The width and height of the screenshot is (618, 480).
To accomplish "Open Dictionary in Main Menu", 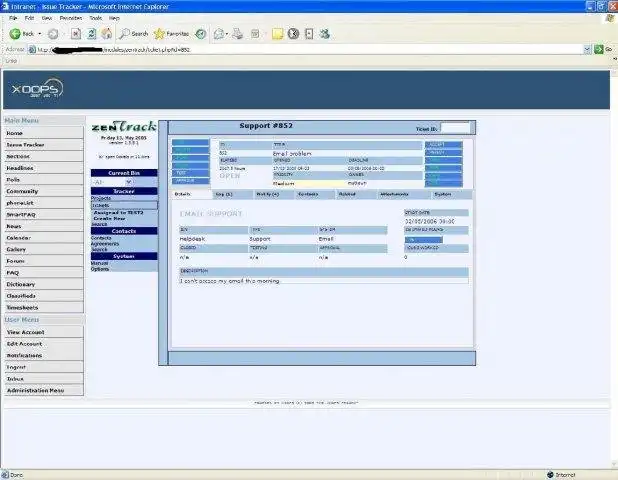I will pyautogui.click(x=44, y=284).
